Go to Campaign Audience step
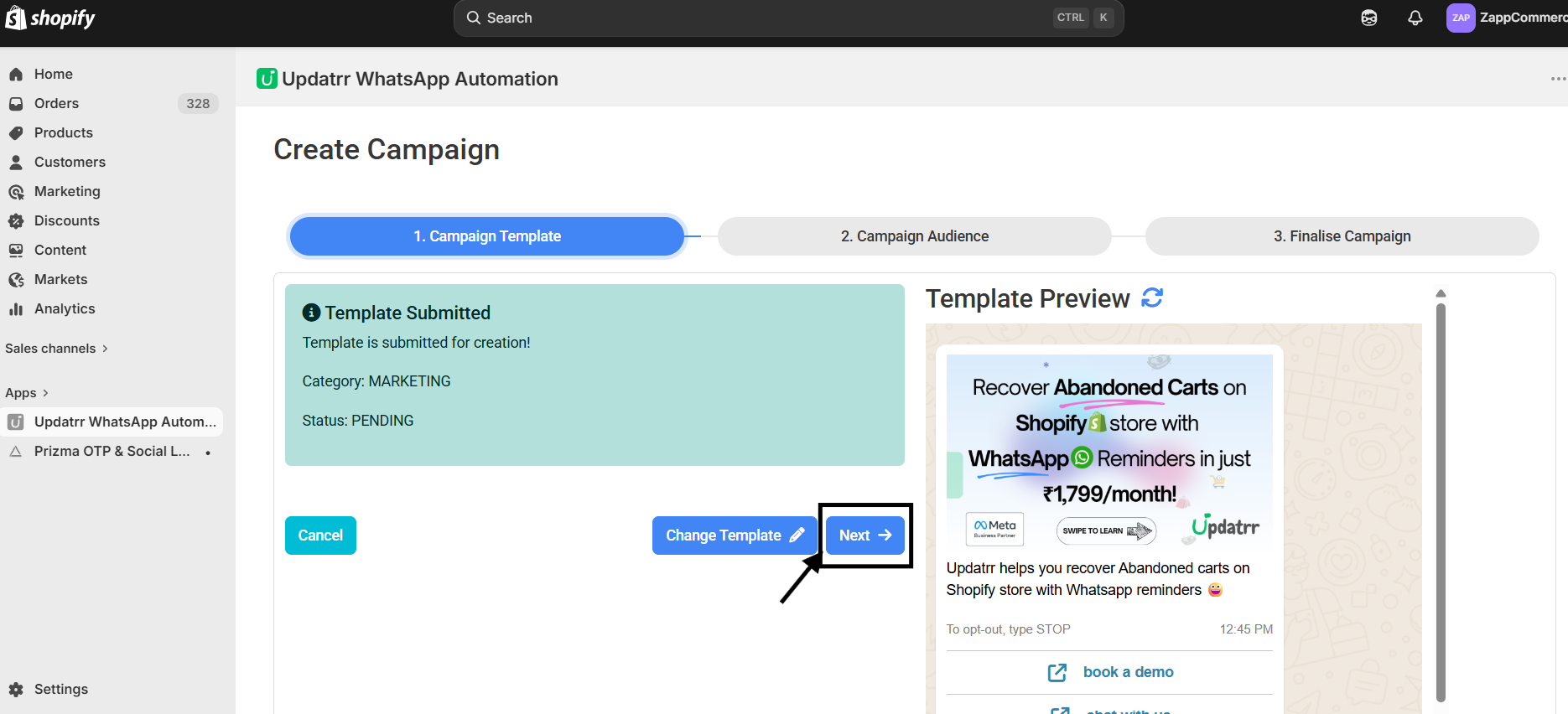 (914, 236)
